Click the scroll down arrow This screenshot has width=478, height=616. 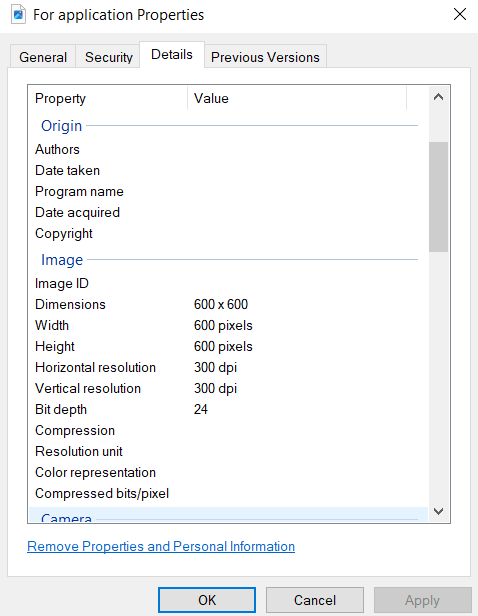pyautogui.click(x=438, y=511)
